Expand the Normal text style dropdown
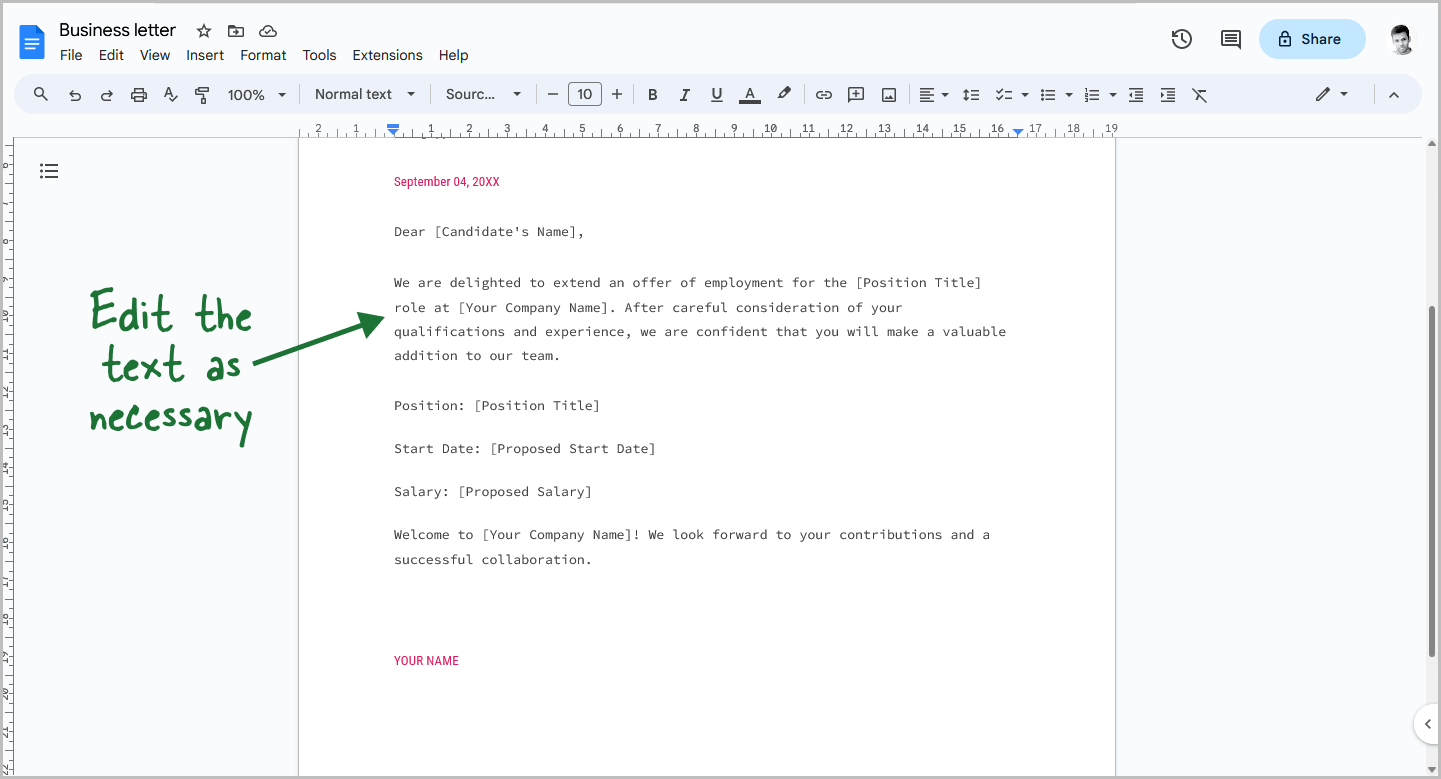1441x779 pixels. click(364, 94)
